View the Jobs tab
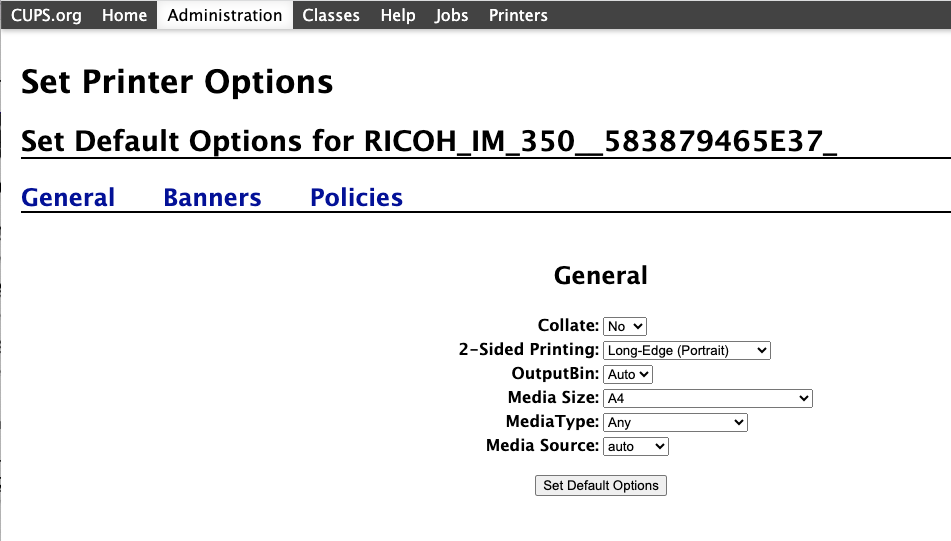Screen dimensions: 951x541 click(451, 15)
